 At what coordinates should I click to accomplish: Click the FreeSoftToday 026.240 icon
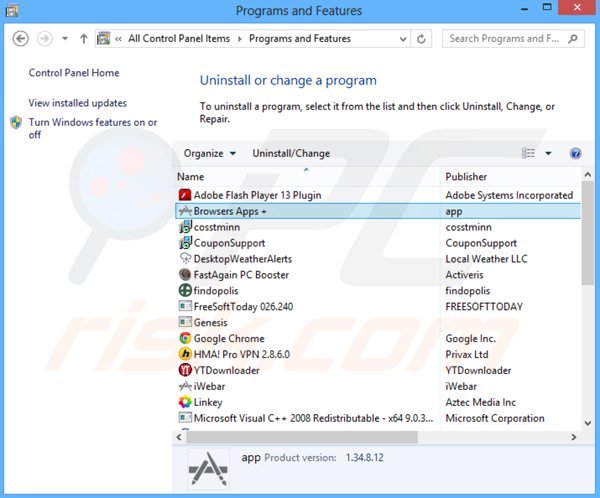click(x=185, y=306)
